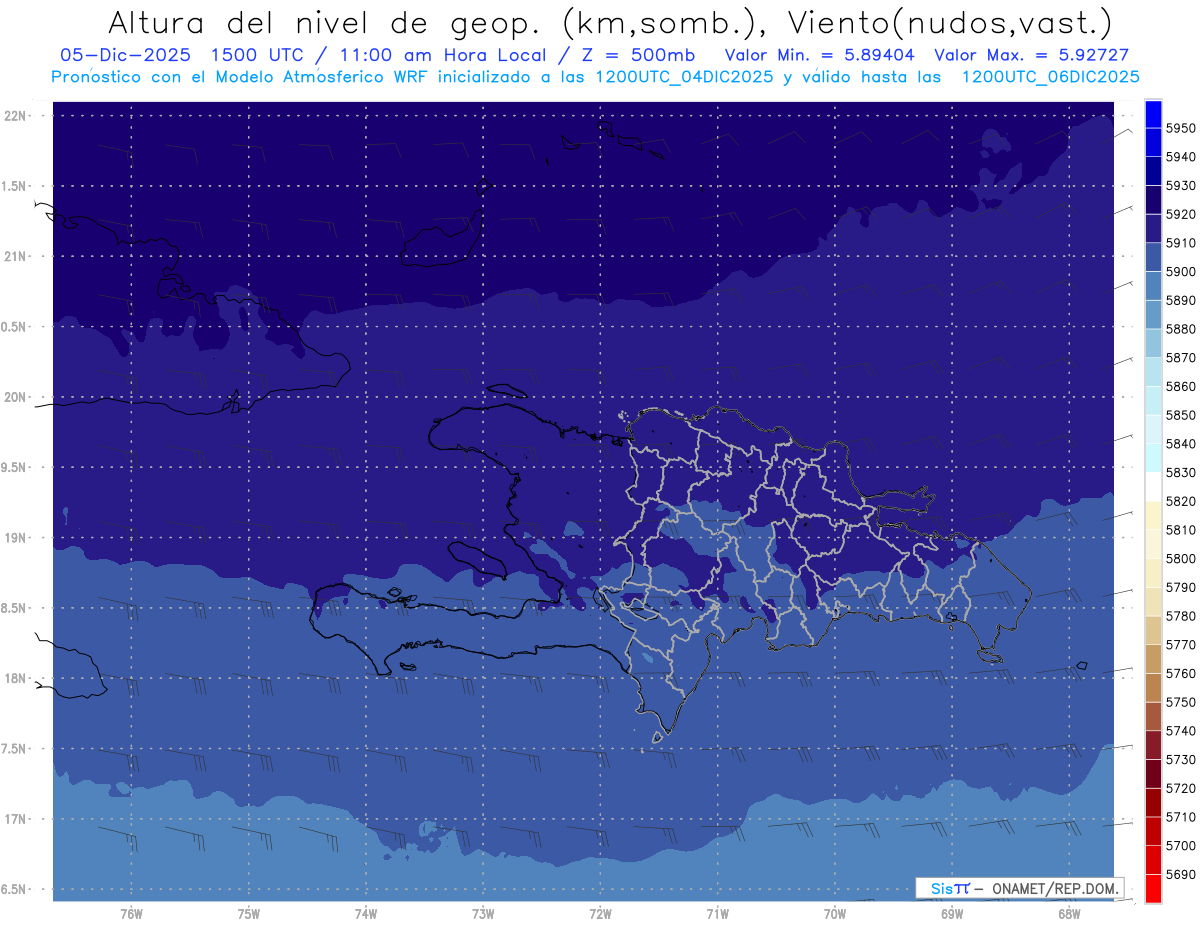The height and width of the screenshot is (927, 1200).
Task: Click 'Valor Max. = 5.92727'
Action: click(x=1031, y=55)
